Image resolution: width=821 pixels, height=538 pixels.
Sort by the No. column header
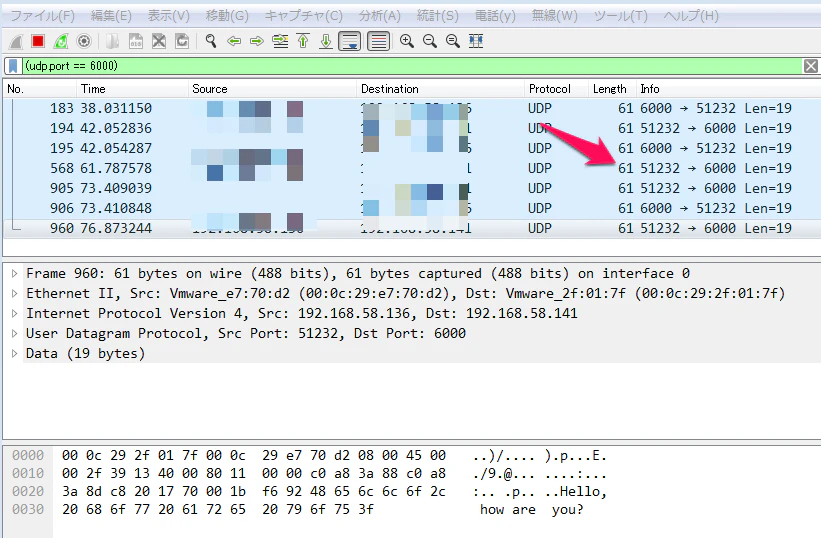[x=40, y=89]
